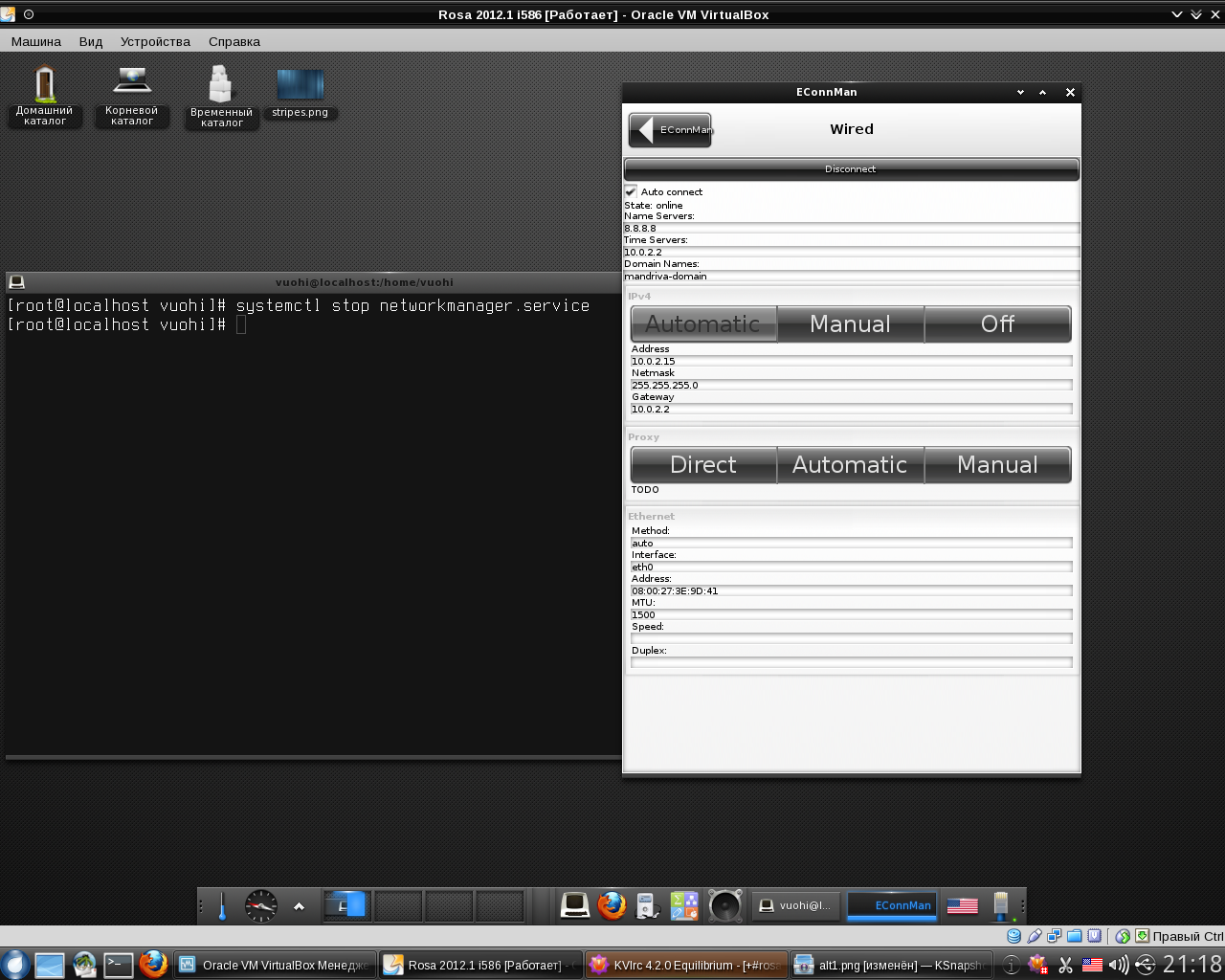The height and width of the screenshot is (980, 1225).
Task: Open the Домашний каталог desktop icon
Action: (x=44, y=96)
